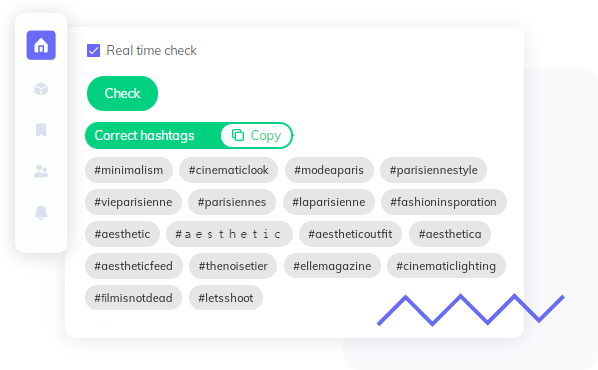The height and width of the screenshot is (370, 598).
Task: Click the #ellemagazine tag
Action: pos(332,266)
